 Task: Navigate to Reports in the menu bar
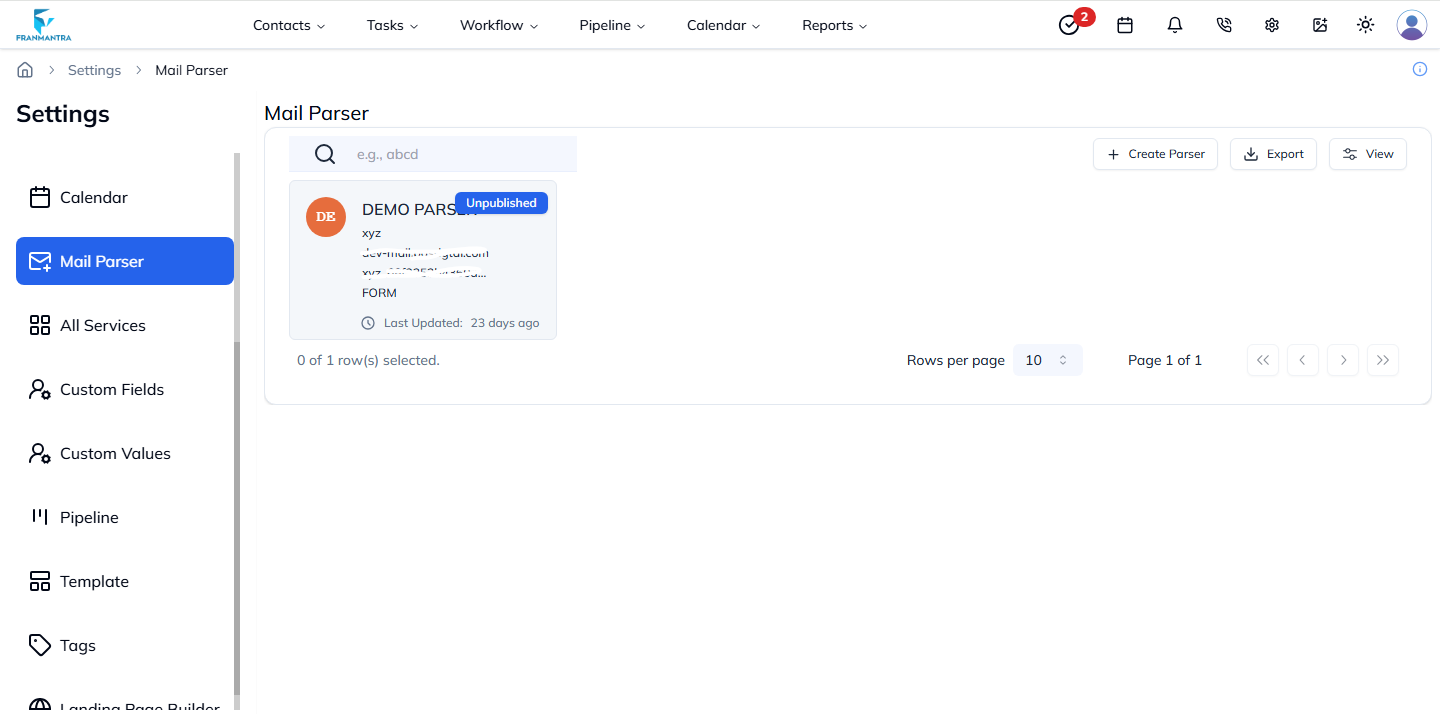click(x=833, y=25)
